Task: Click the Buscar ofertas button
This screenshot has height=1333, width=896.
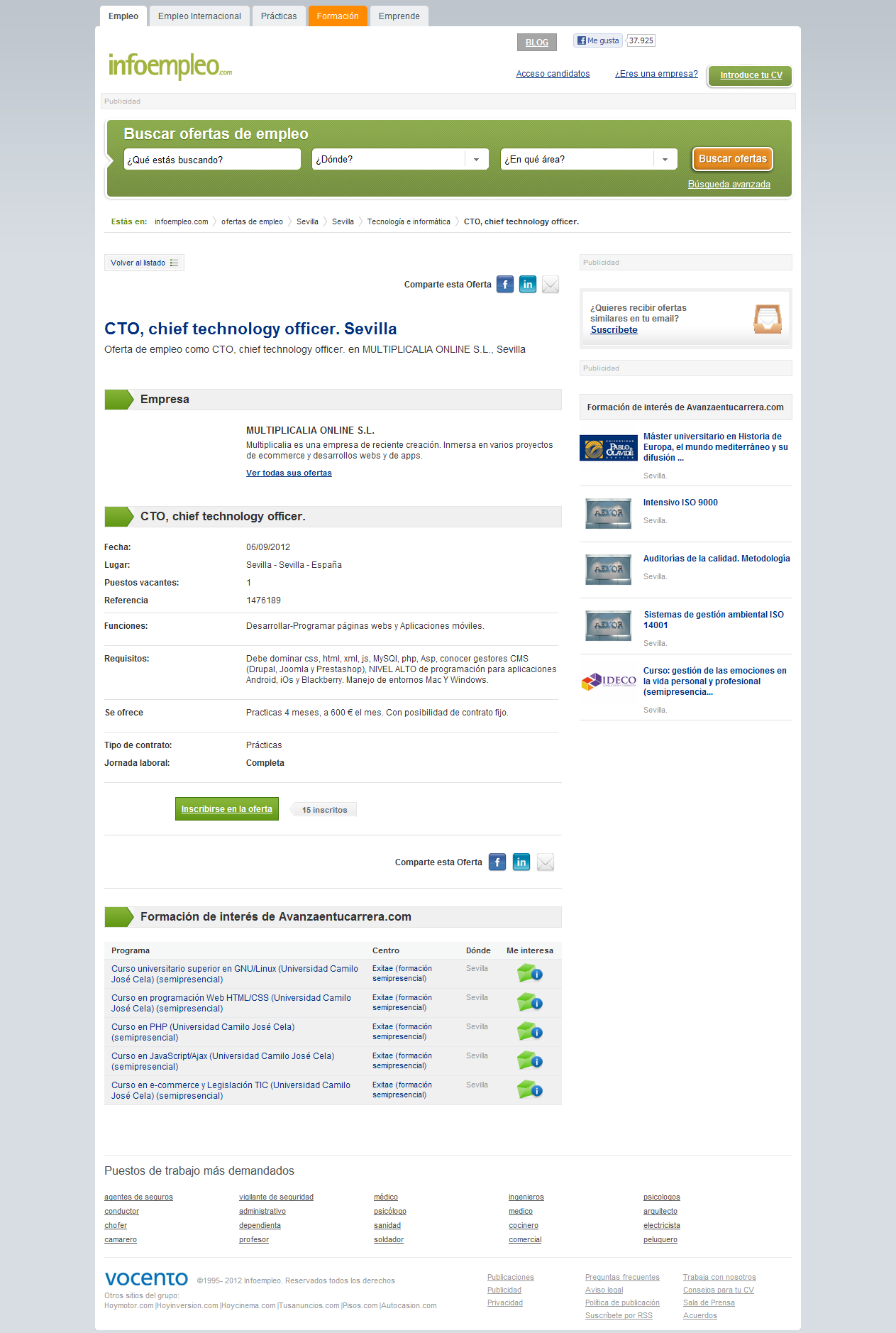Action: (733, 159)
